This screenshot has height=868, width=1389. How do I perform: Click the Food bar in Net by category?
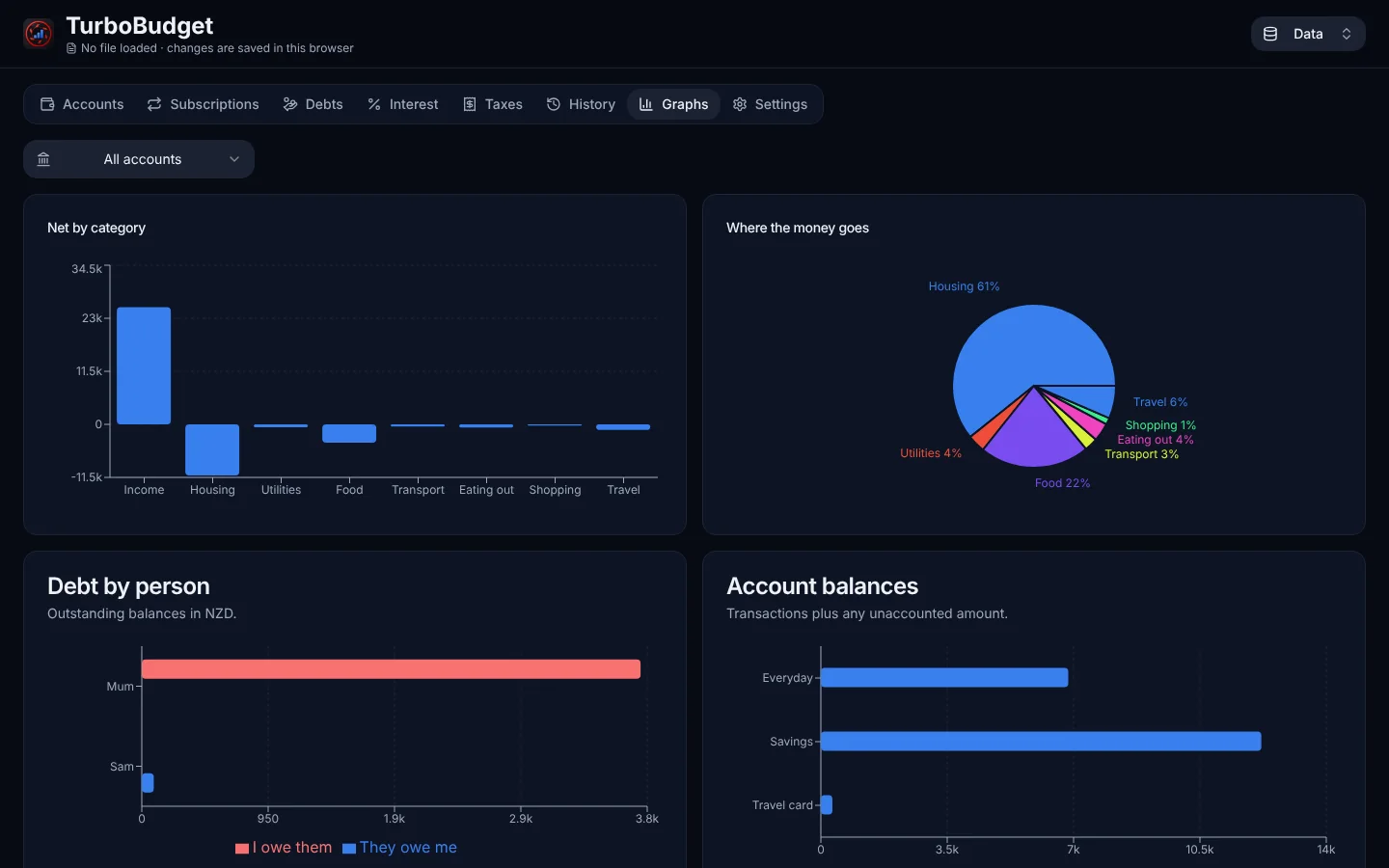tap(349, 434)
